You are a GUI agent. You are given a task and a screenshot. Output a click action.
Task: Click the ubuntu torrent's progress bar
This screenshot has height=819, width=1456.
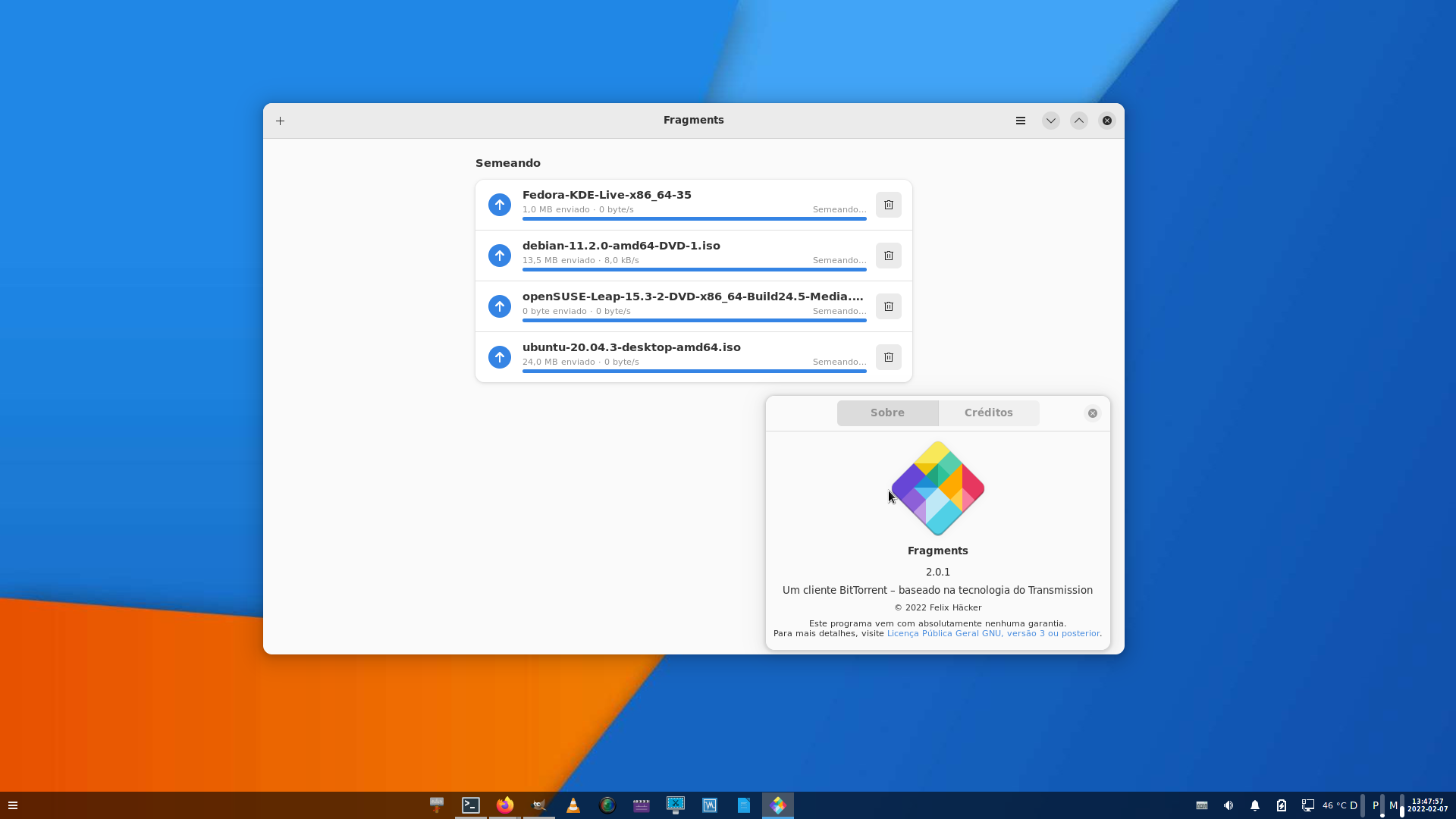click(695, 371)
